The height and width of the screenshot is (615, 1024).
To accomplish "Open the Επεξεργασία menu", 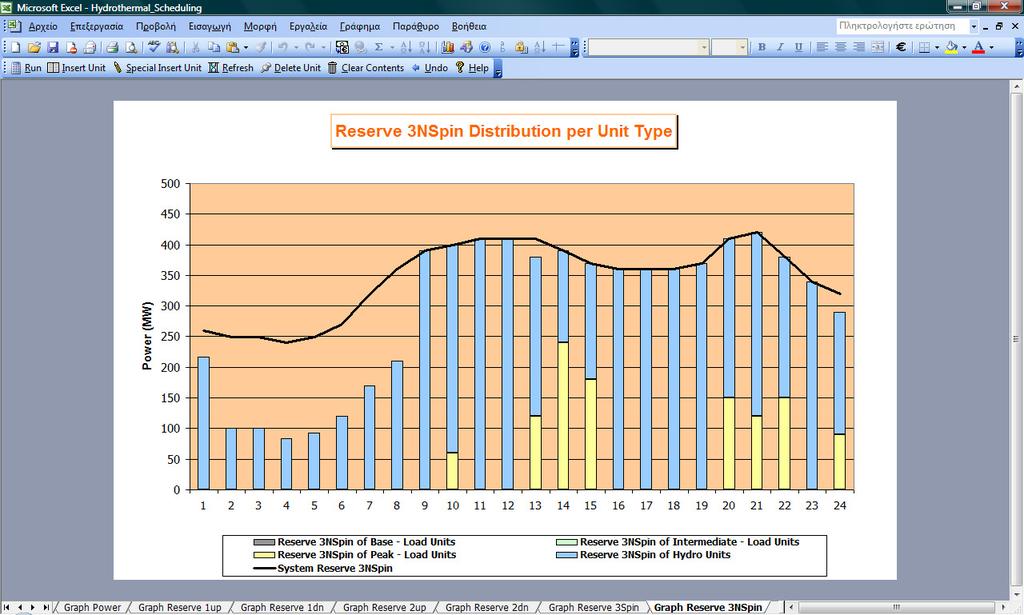I will 97,27.
